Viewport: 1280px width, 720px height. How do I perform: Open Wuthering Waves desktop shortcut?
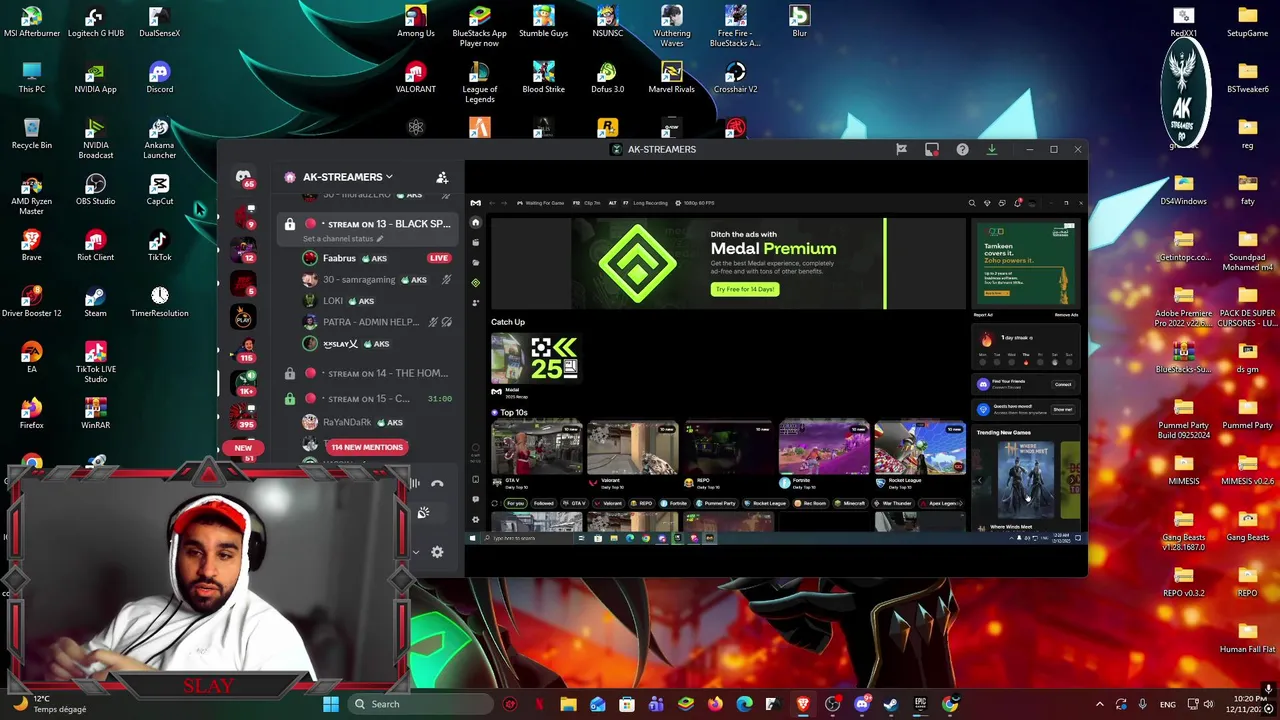pos(671,26)
